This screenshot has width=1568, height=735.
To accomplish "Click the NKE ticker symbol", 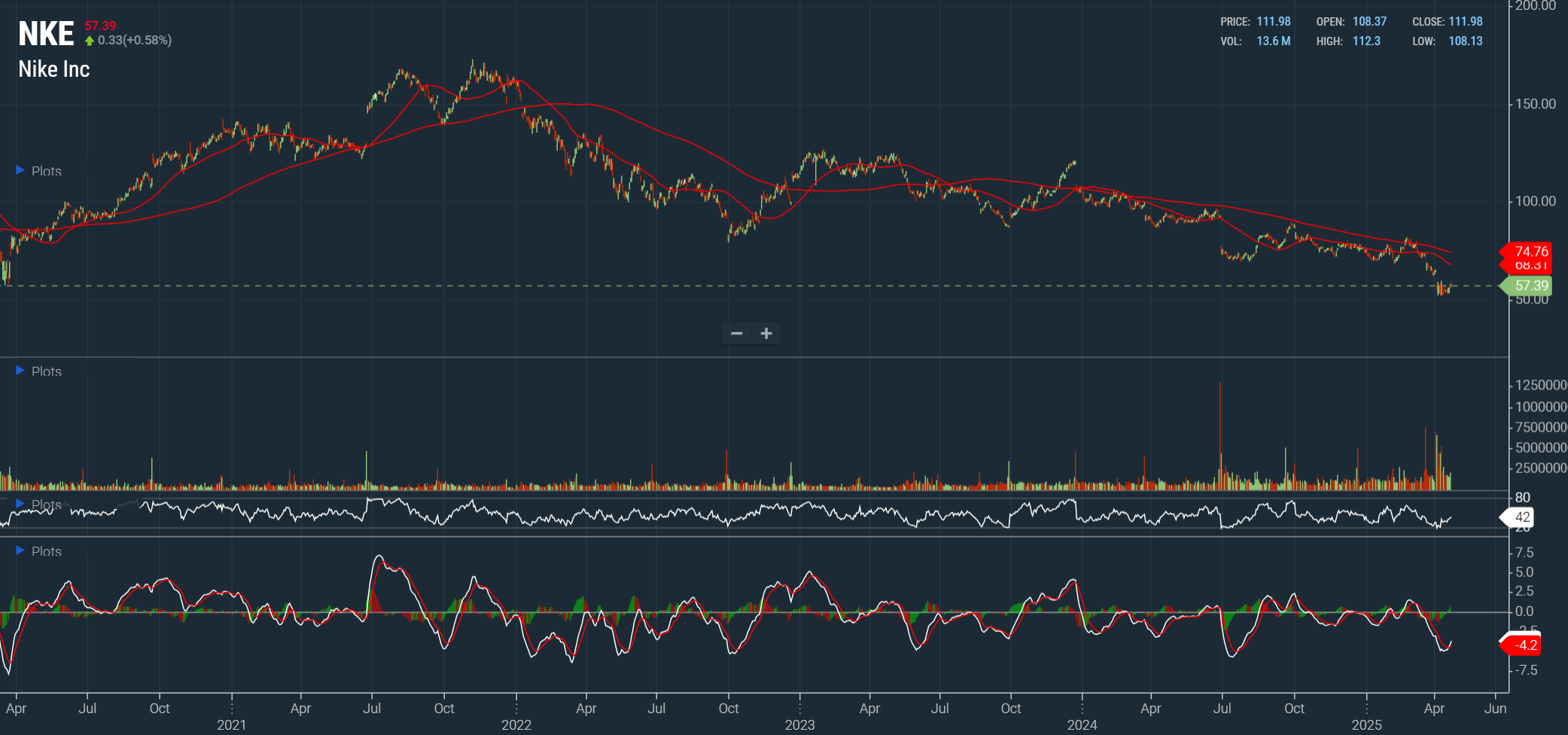I will pos(46,34).
